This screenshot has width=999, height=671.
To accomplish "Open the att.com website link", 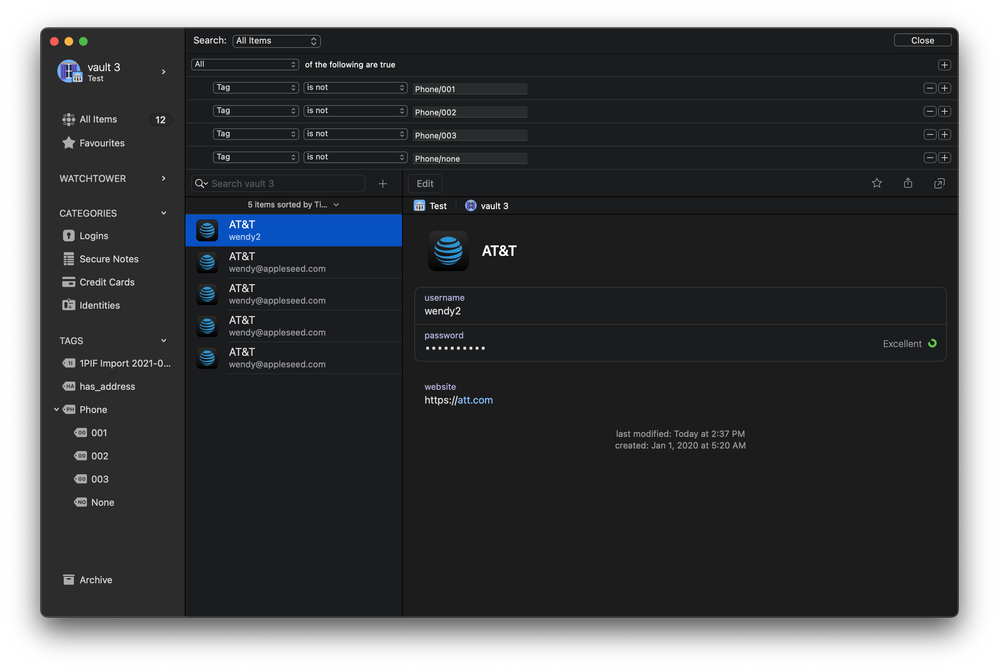I will point(474,400).
